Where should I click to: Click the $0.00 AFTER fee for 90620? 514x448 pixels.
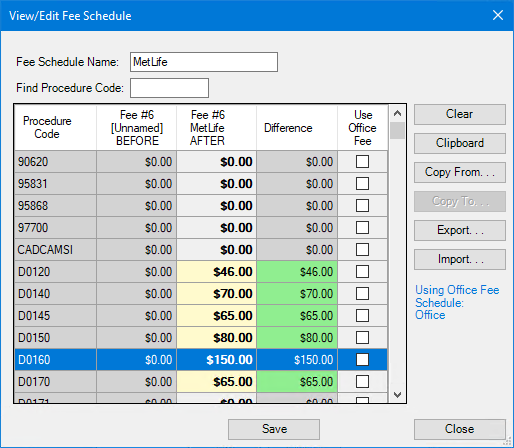point(217,162)
